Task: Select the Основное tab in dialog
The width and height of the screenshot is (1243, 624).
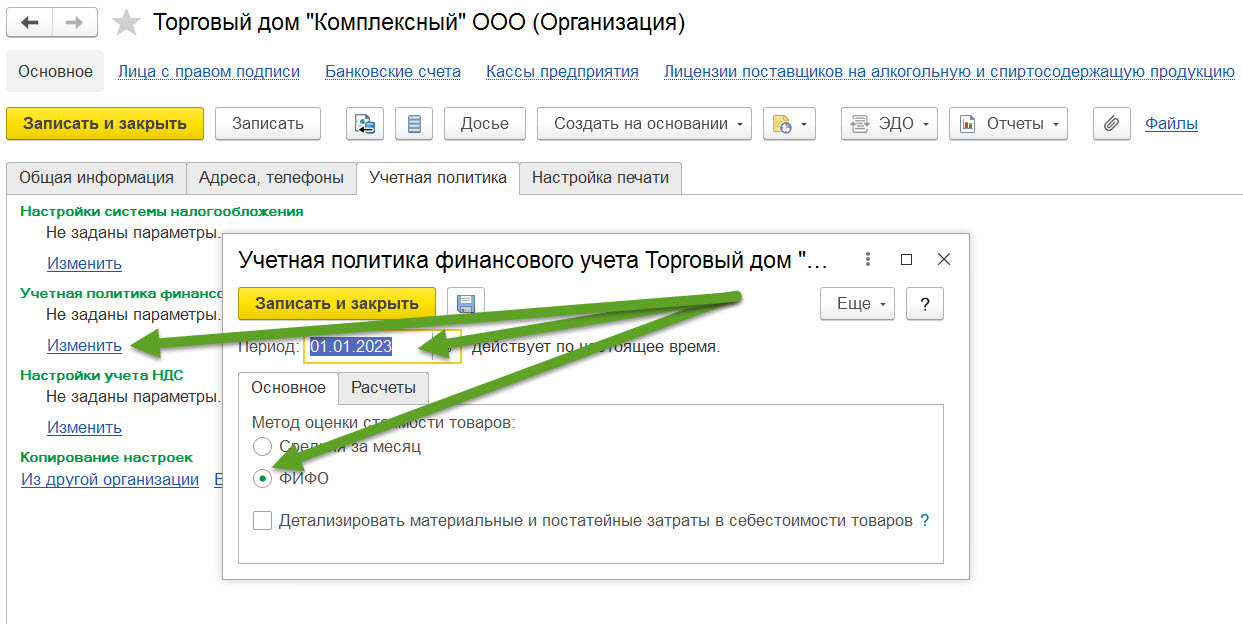Action: [288, 388]
